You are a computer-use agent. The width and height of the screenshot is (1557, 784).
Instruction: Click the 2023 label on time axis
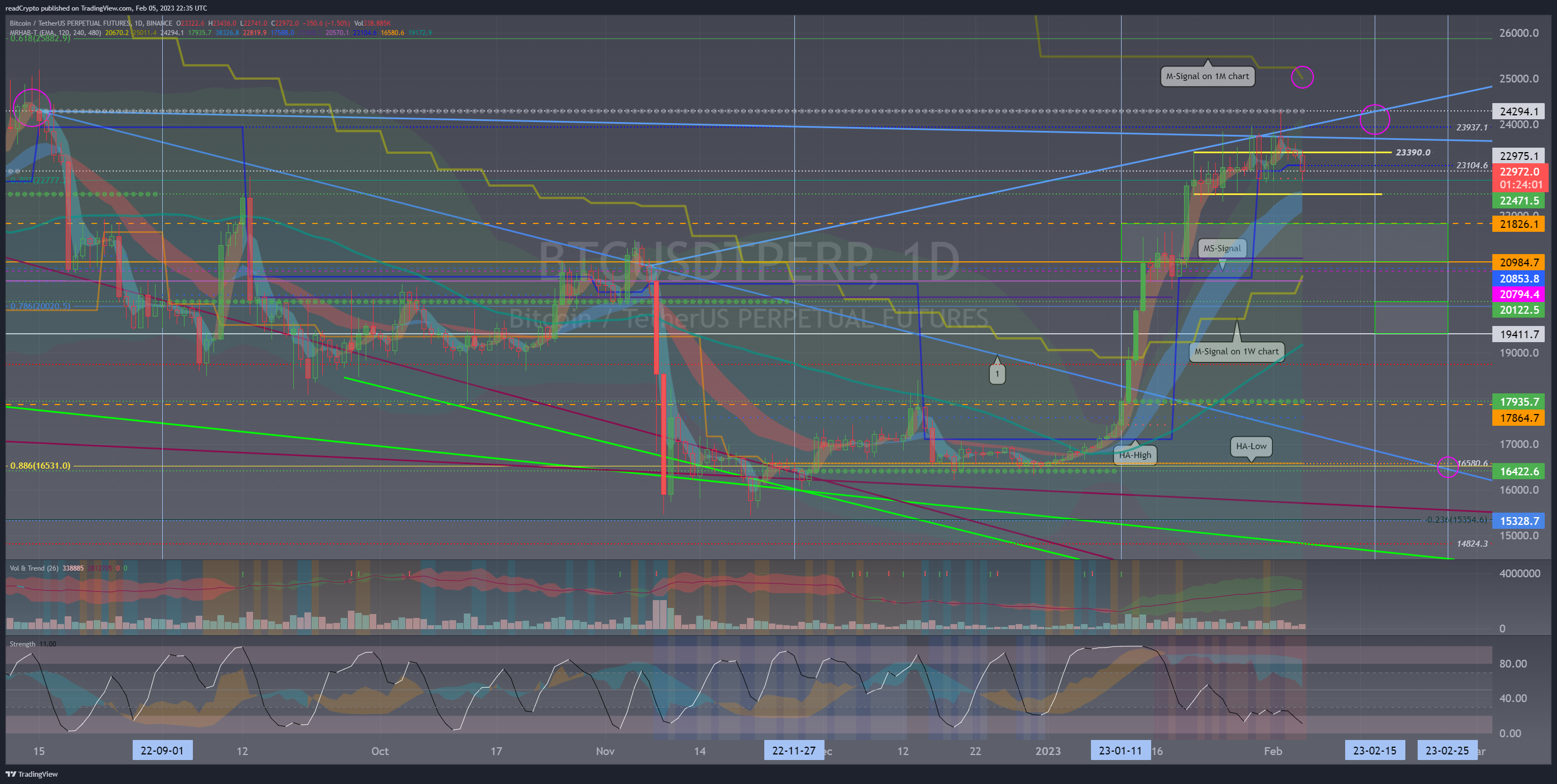[1047, 751]
